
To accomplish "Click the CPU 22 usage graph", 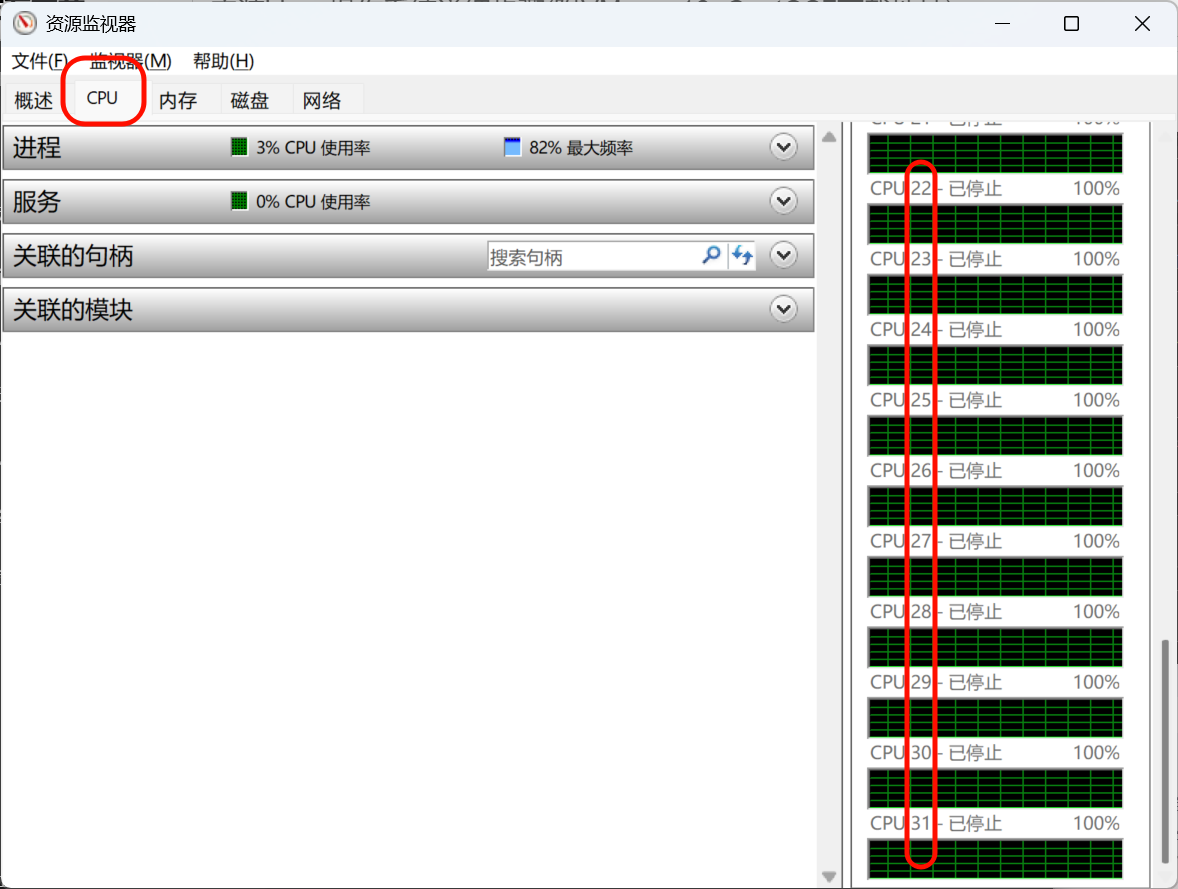I will [x=995, y=224].
